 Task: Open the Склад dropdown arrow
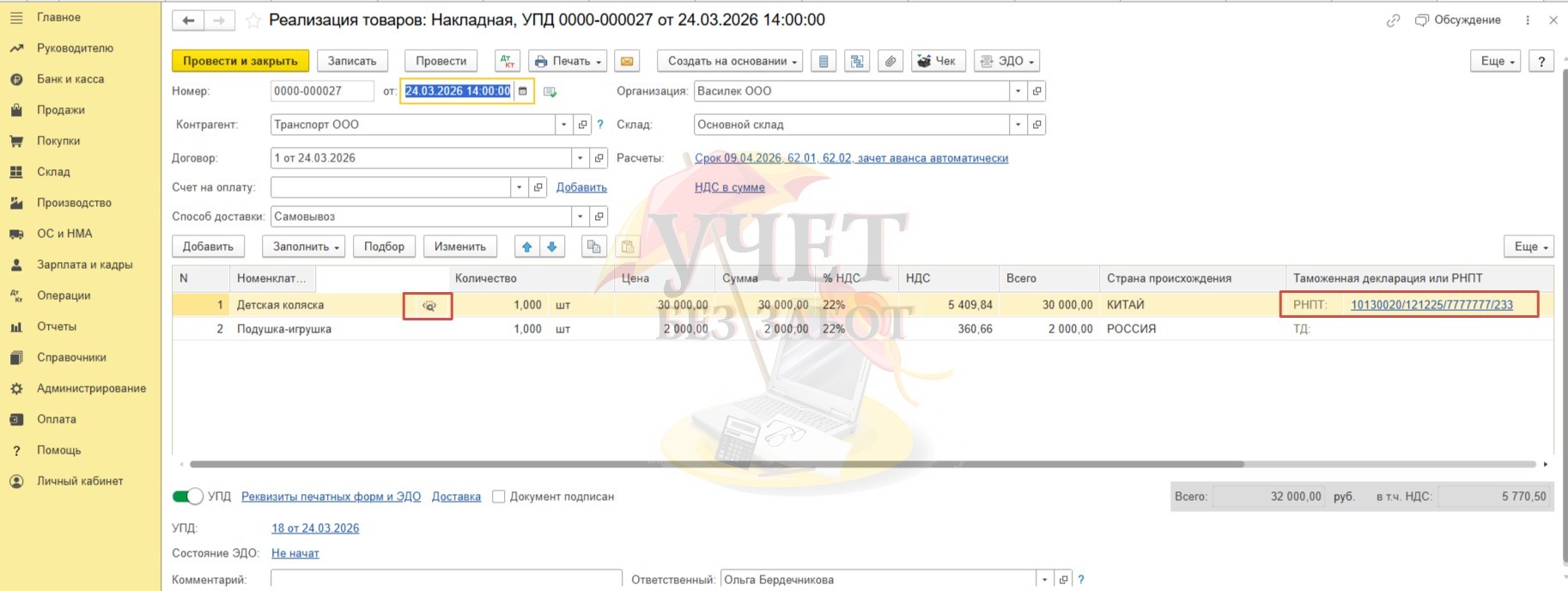click(1018, 125)
